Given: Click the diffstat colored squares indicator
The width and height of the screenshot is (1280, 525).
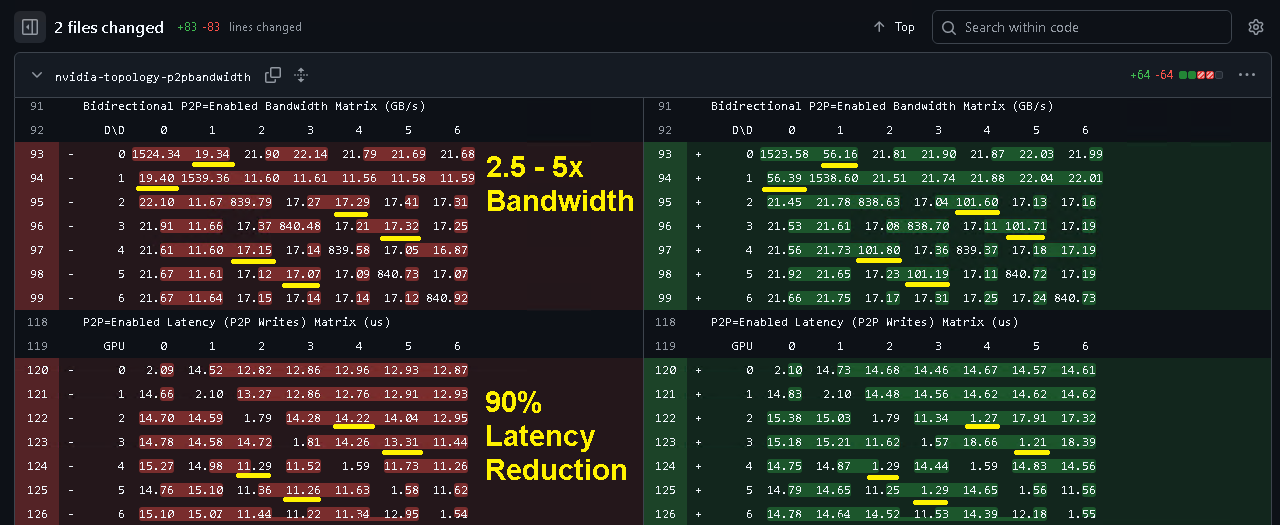Looking at the screenshot, I should coord(1201,75).
